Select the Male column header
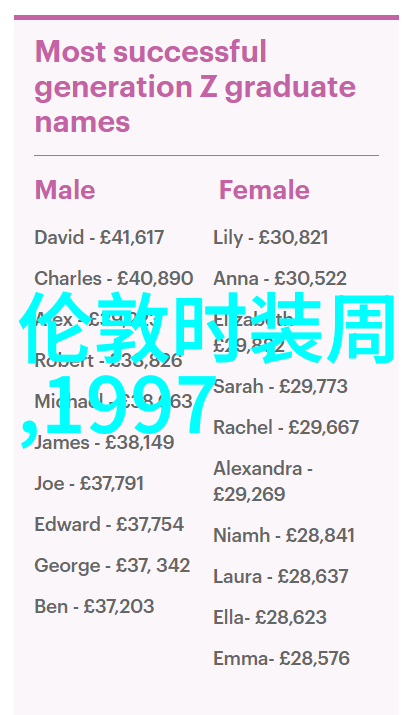Viewport: 414px width, 715px height. [65, 190]
